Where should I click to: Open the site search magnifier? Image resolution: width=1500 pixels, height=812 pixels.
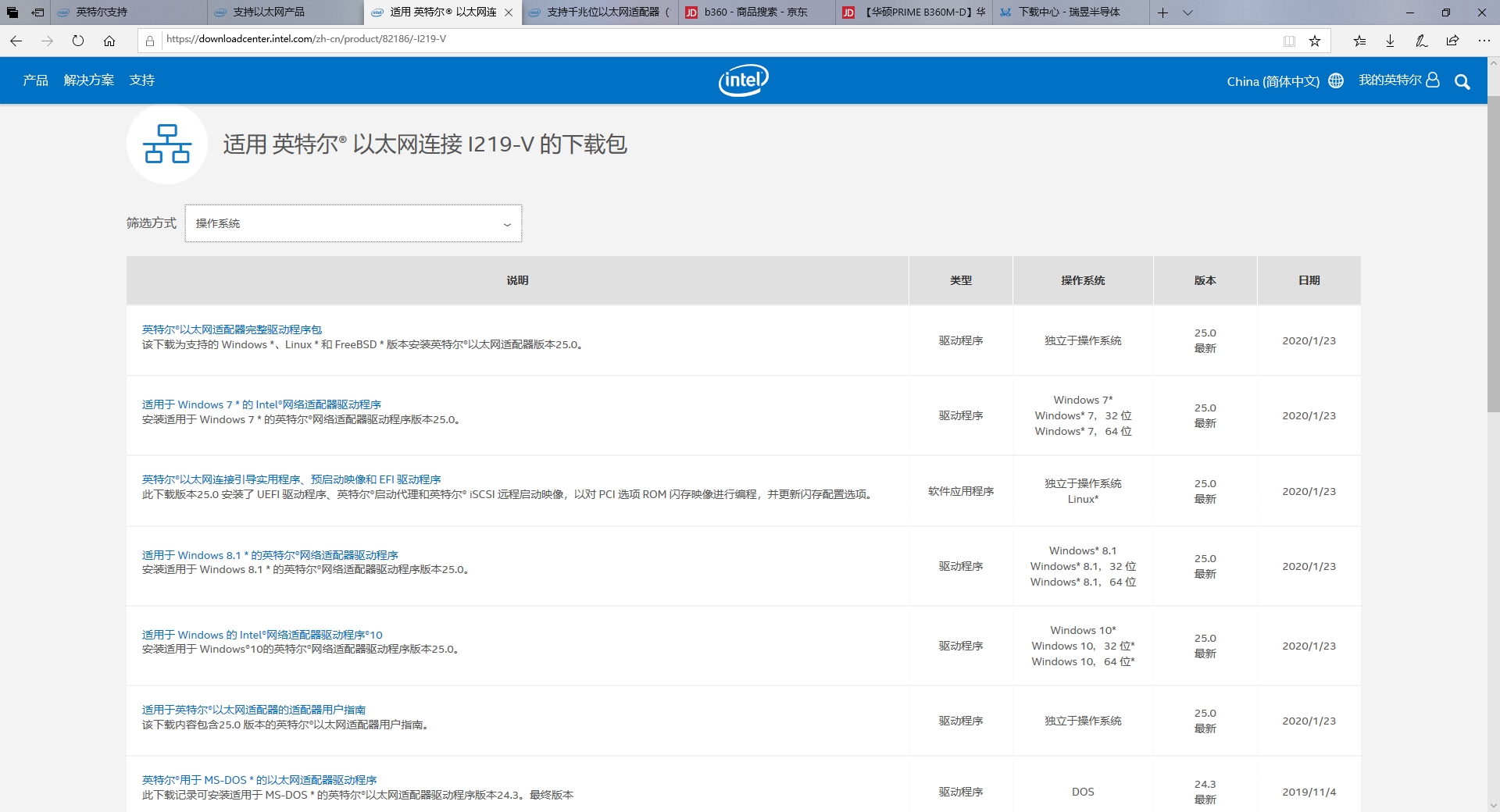(1462, 81)
